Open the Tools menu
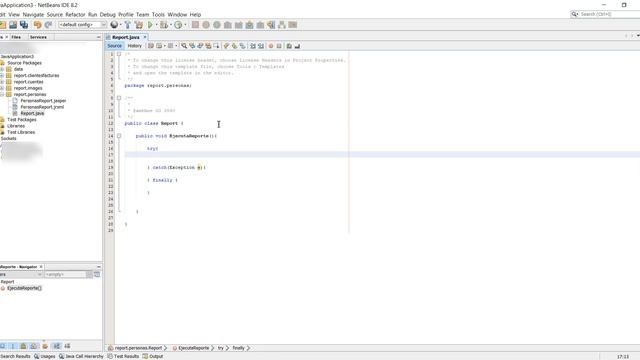 158,14
